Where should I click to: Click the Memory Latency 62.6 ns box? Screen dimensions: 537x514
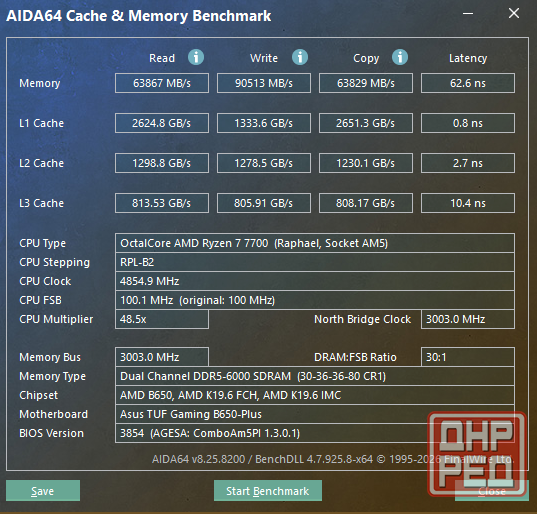[468, 83]
